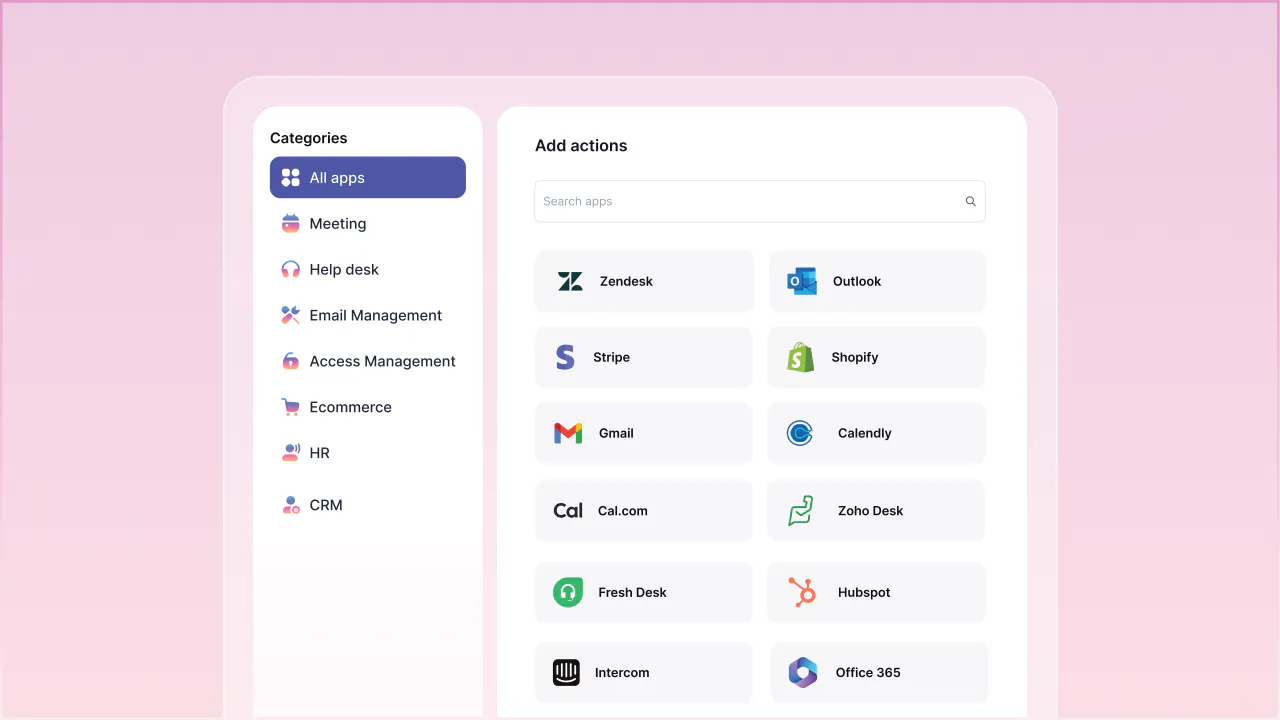Viewport: 1280px width, 720px height.
Task: Select the Stripe name text
Action: (611, 357)
